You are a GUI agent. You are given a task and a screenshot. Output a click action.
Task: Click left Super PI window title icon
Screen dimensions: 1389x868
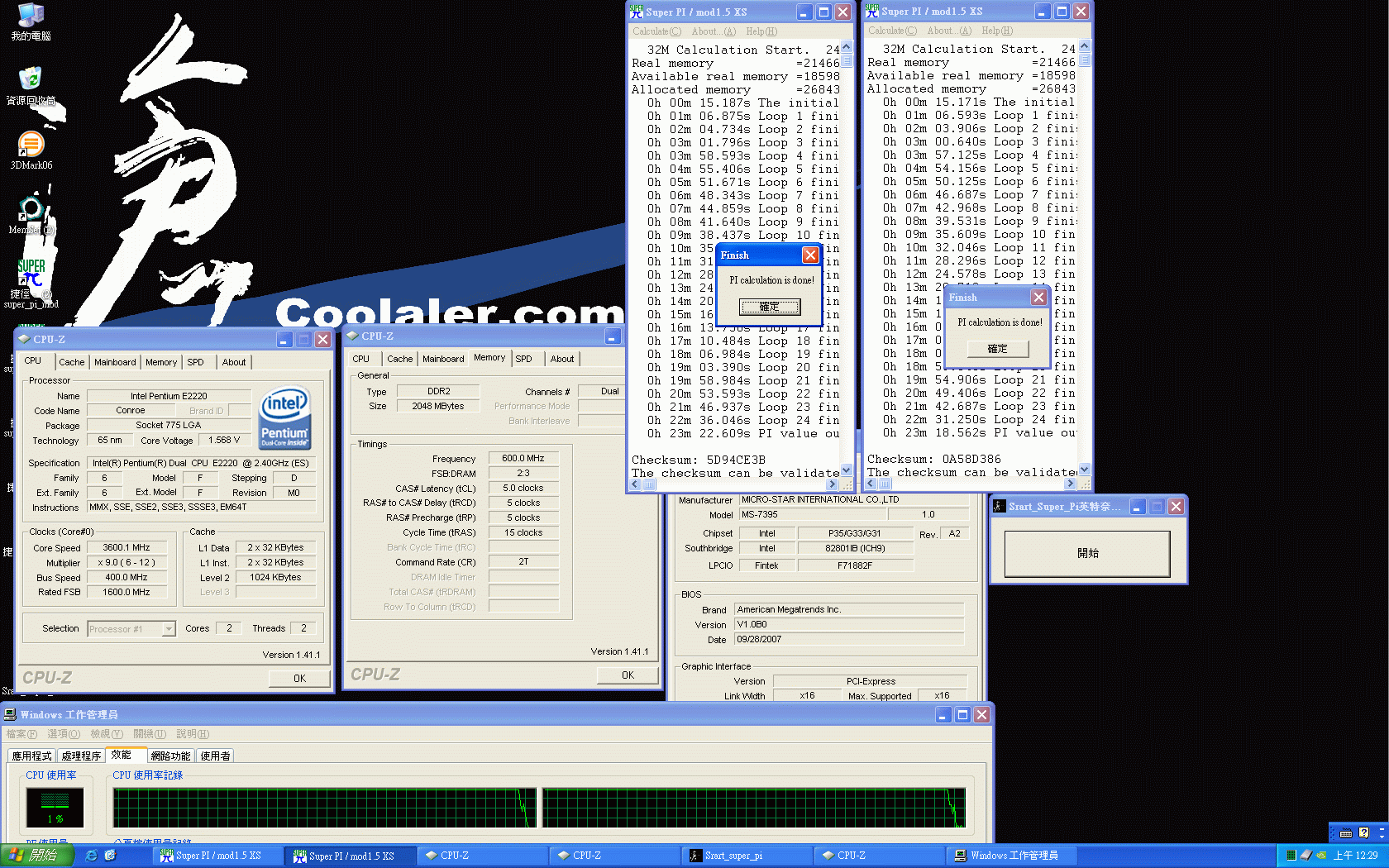click(x=636, y=12)
